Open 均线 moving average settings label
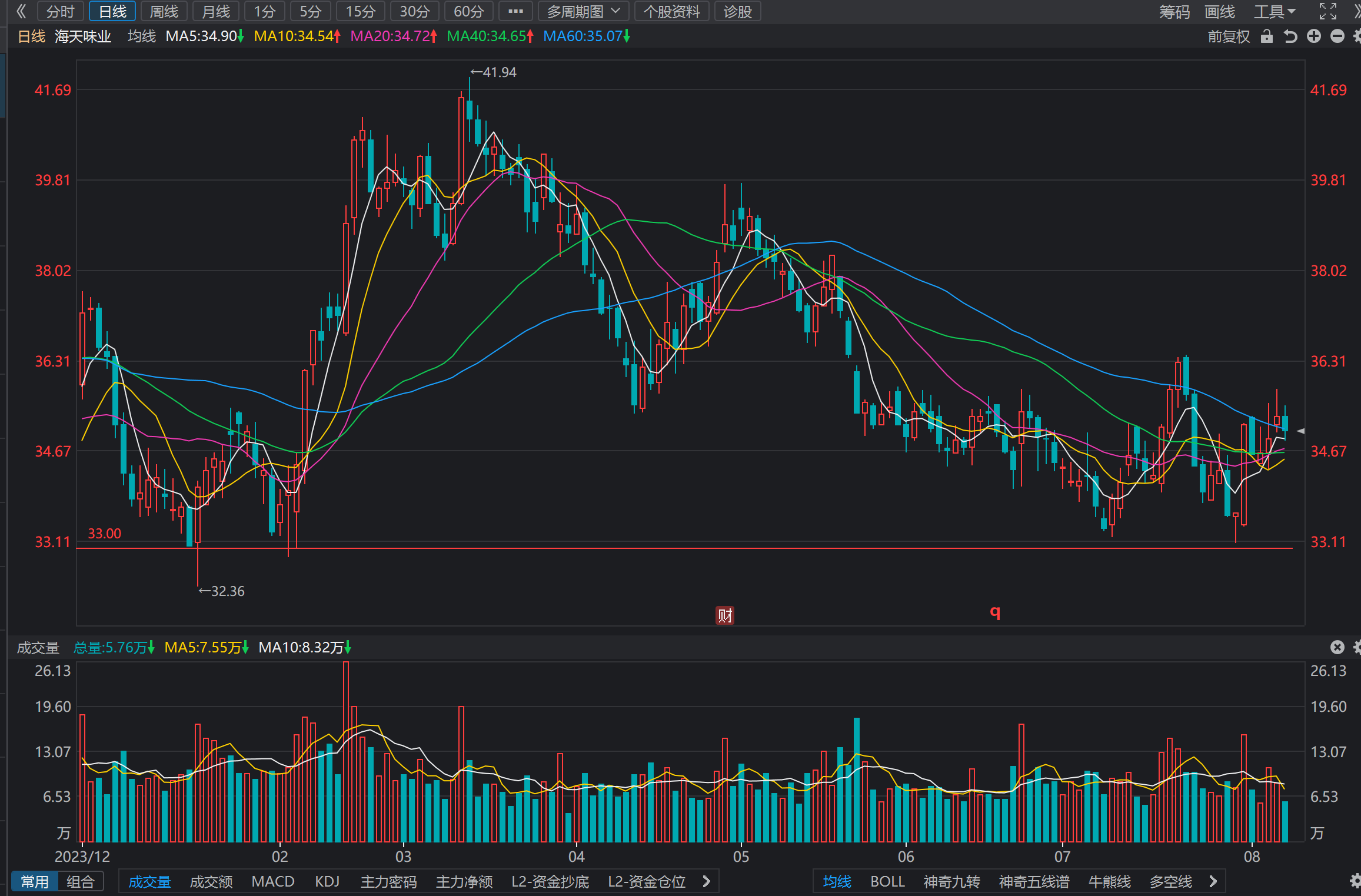 click(x=142, y=36)
